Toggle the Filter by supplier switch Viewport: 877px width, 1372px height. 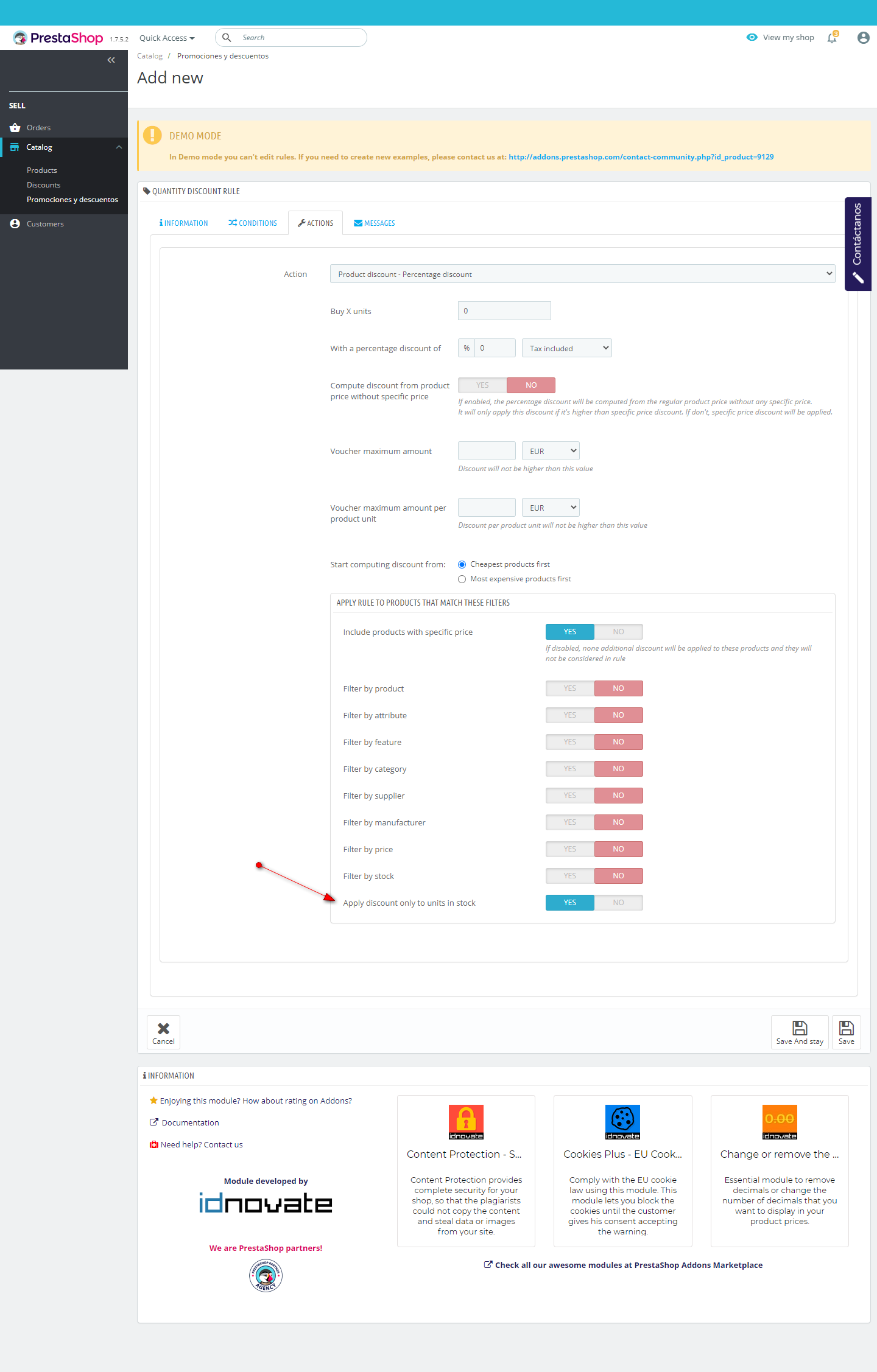pos(594,796)
